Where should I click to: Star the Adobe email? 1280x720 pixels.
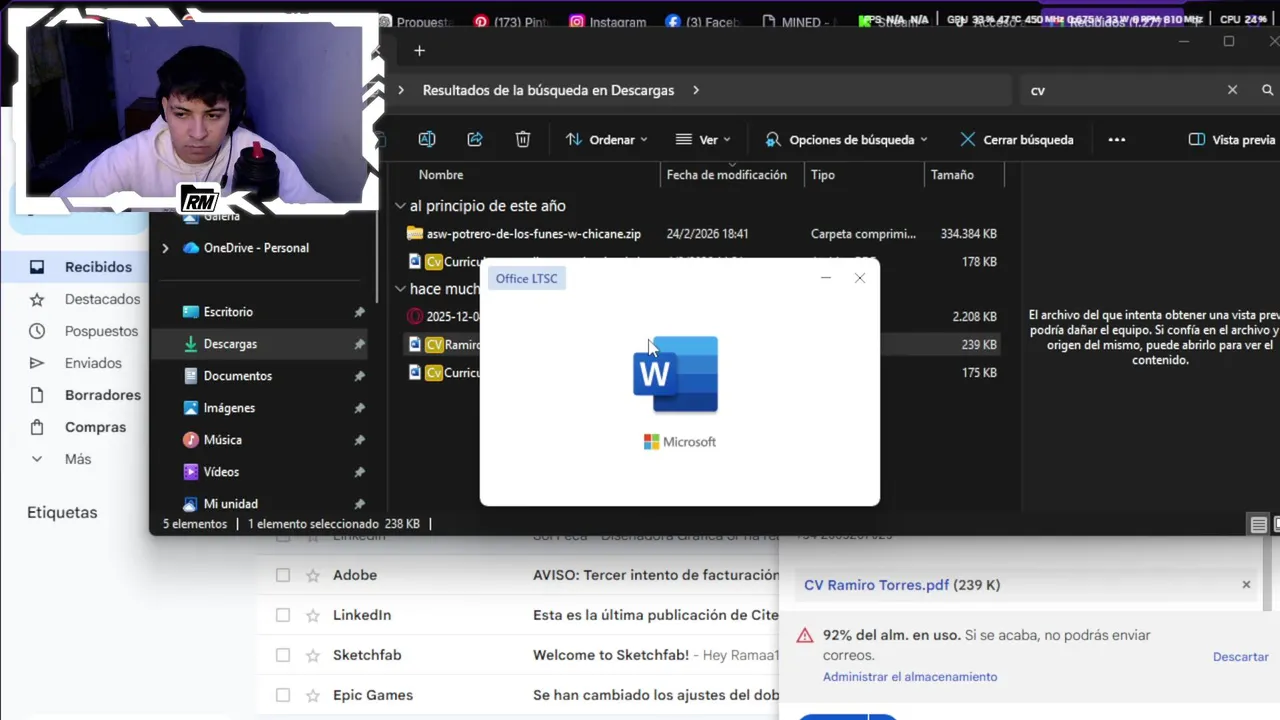(x=313, y=575)
